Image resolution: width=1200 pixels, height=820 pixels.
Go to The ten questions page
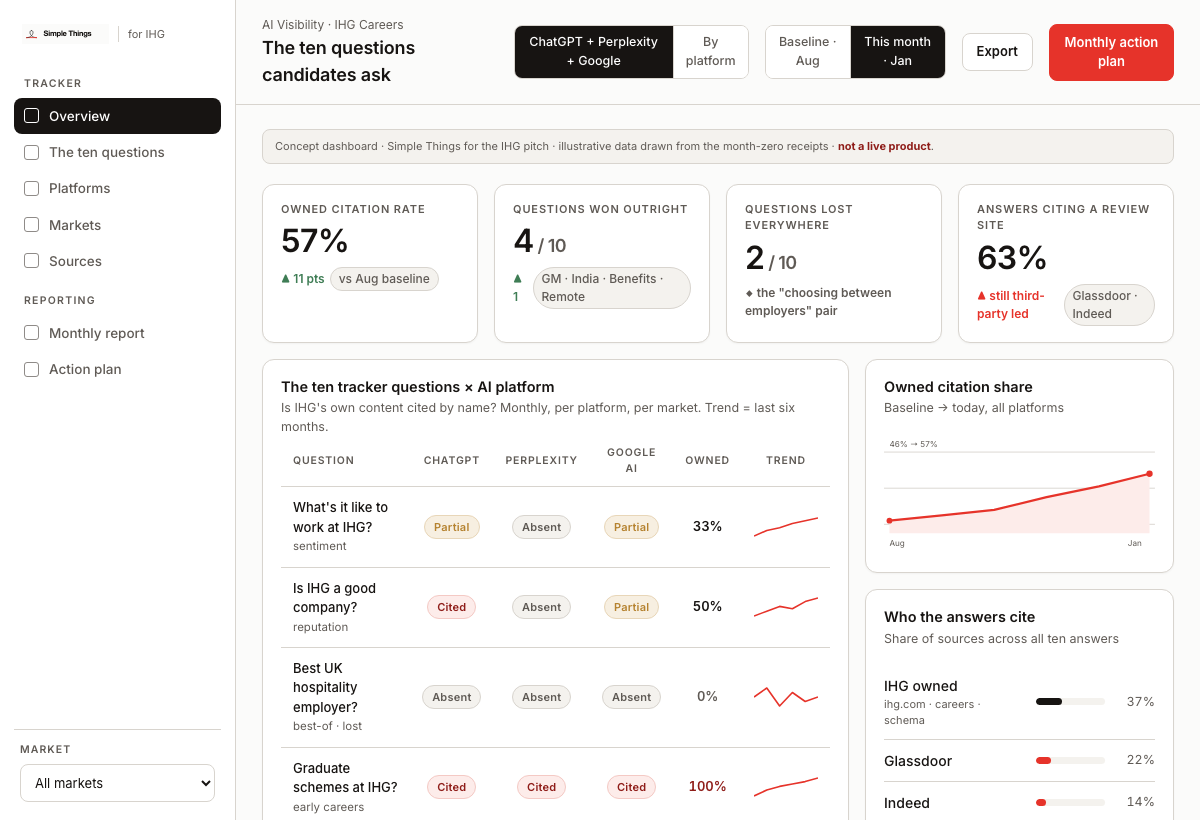pyautogui.click(x=117, y=152)
